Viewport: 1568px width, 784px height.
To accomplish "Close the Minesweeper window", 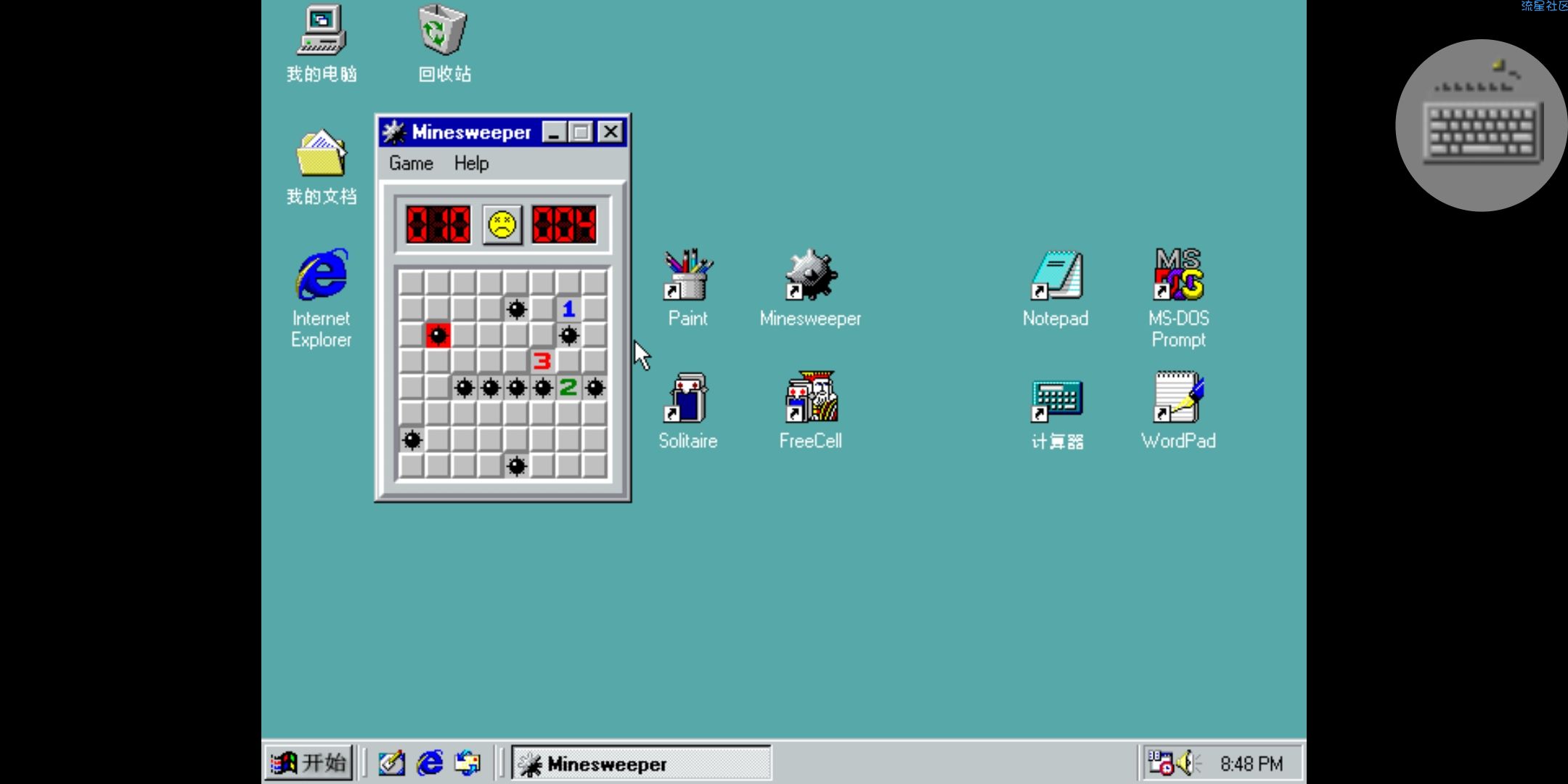I will coord(611,132).
